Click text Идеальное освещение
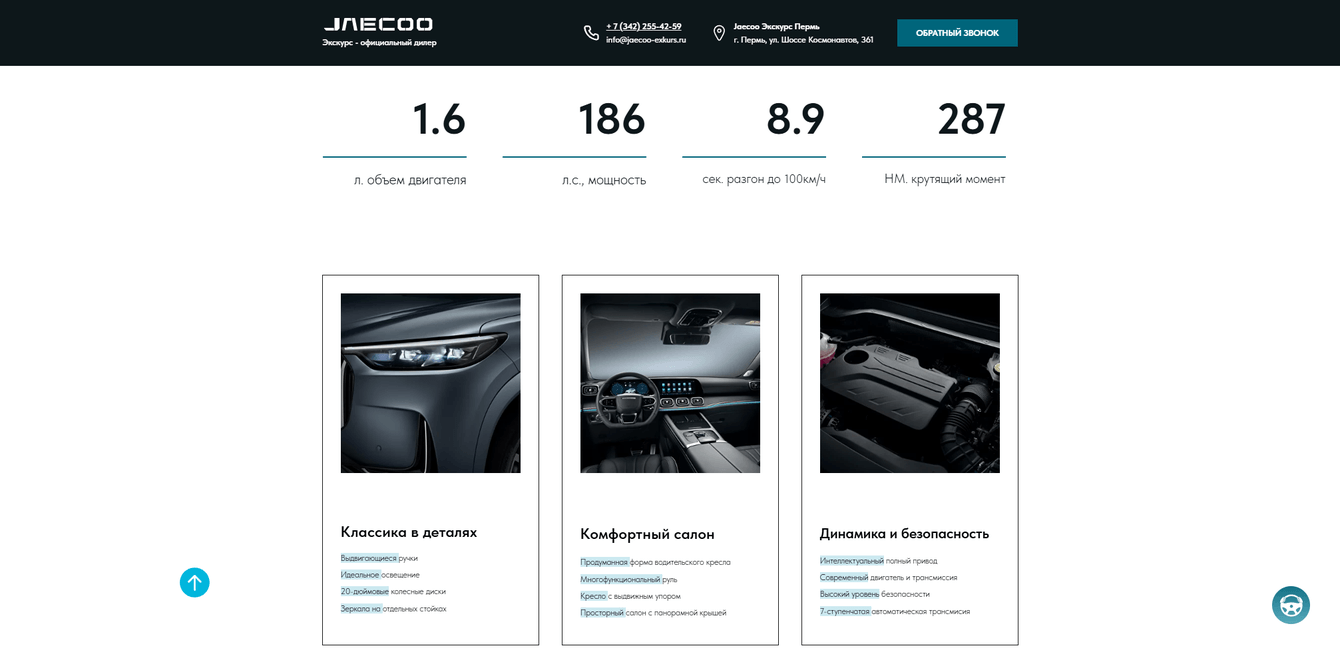Viewport: 1340px width, 660px height. (x=380, y=575)
